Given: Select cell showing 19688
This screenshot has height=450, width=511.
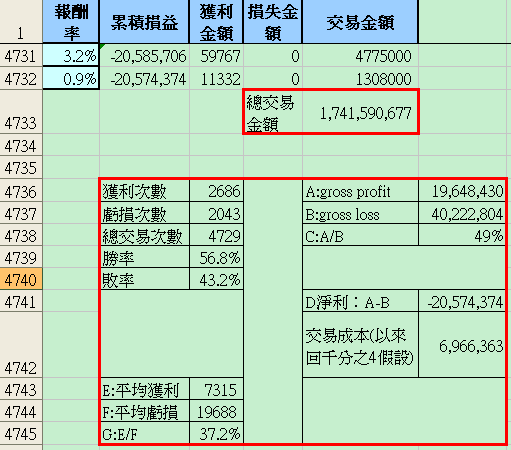Looking at the screenshot, I should click(216, 411).
